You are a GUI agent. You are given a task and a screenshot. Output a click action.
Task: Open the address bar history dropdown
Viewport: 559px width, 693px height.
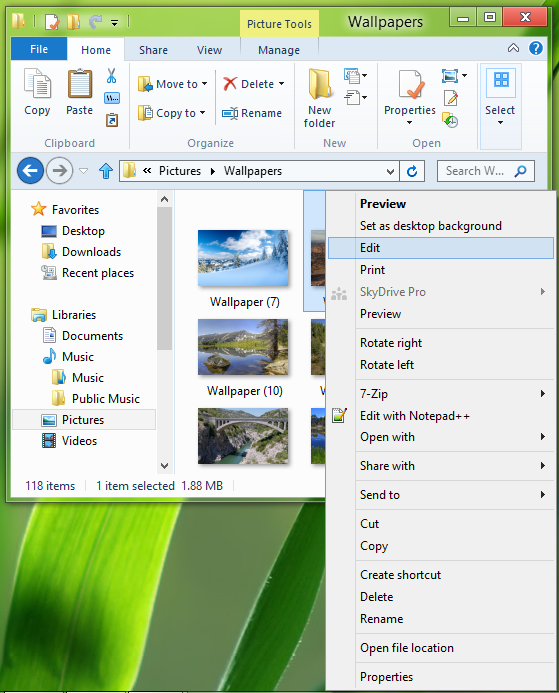point(390,171)
